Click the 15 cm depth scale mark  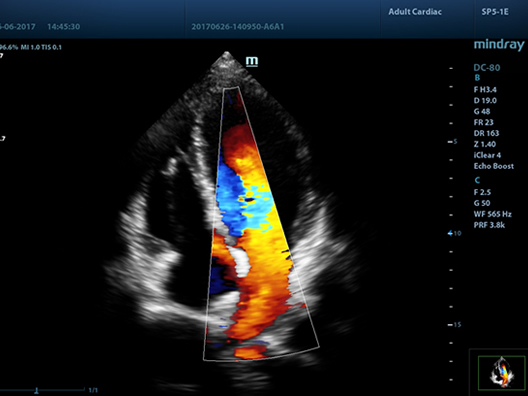[454, 325]
